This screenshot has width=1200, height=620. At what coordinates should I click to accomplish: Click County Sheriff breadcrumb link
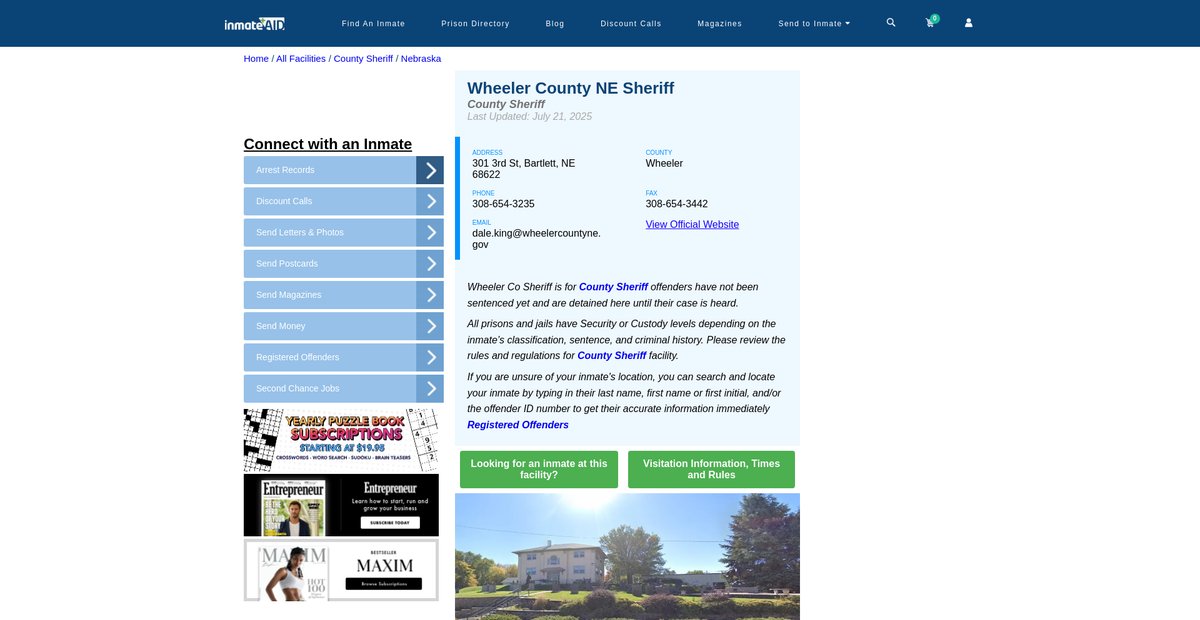tap(363, 59)
